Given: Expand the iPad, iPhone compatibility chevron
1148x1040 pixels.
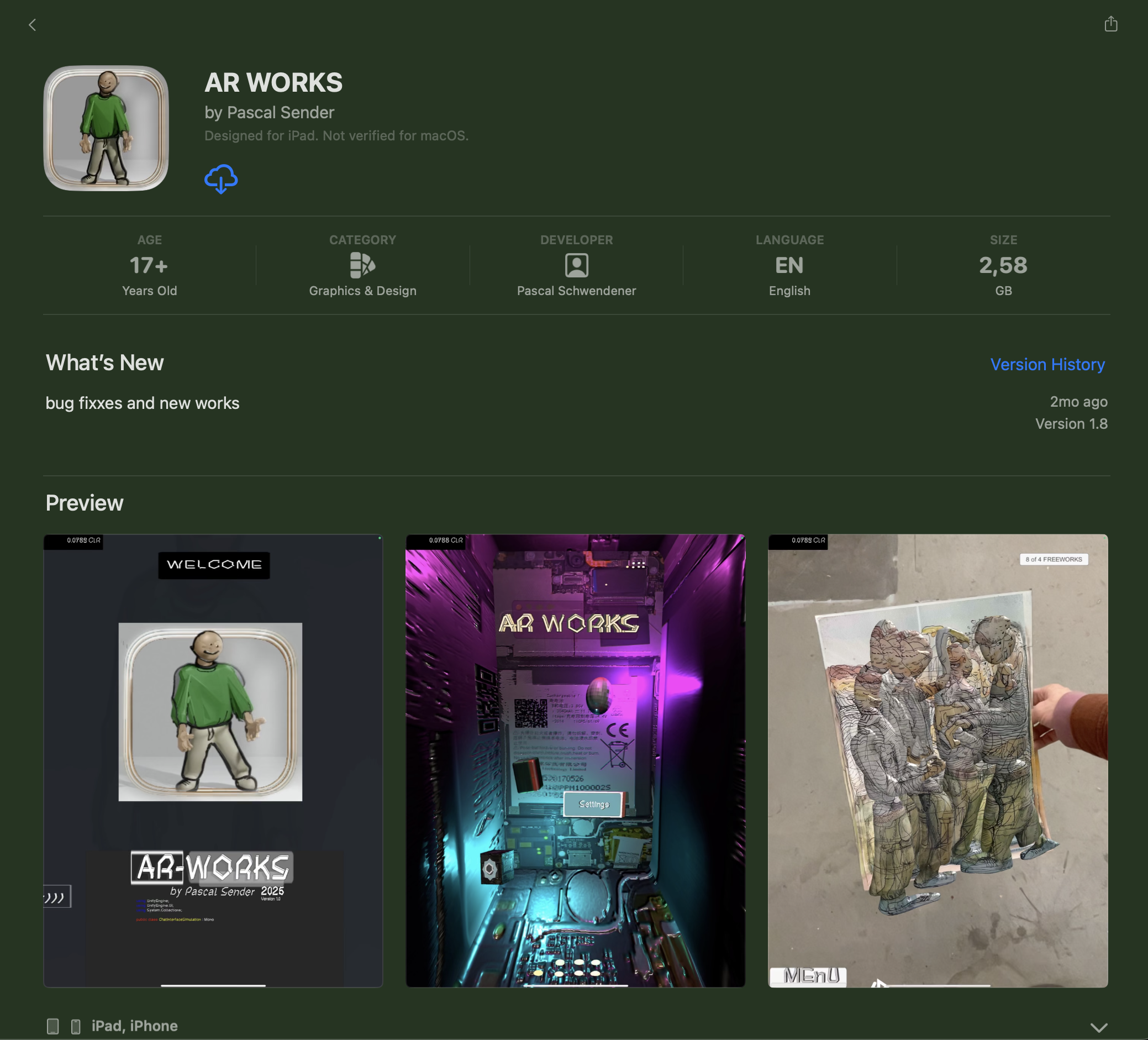Looking at the screenshot, I should [1098, 1027].
